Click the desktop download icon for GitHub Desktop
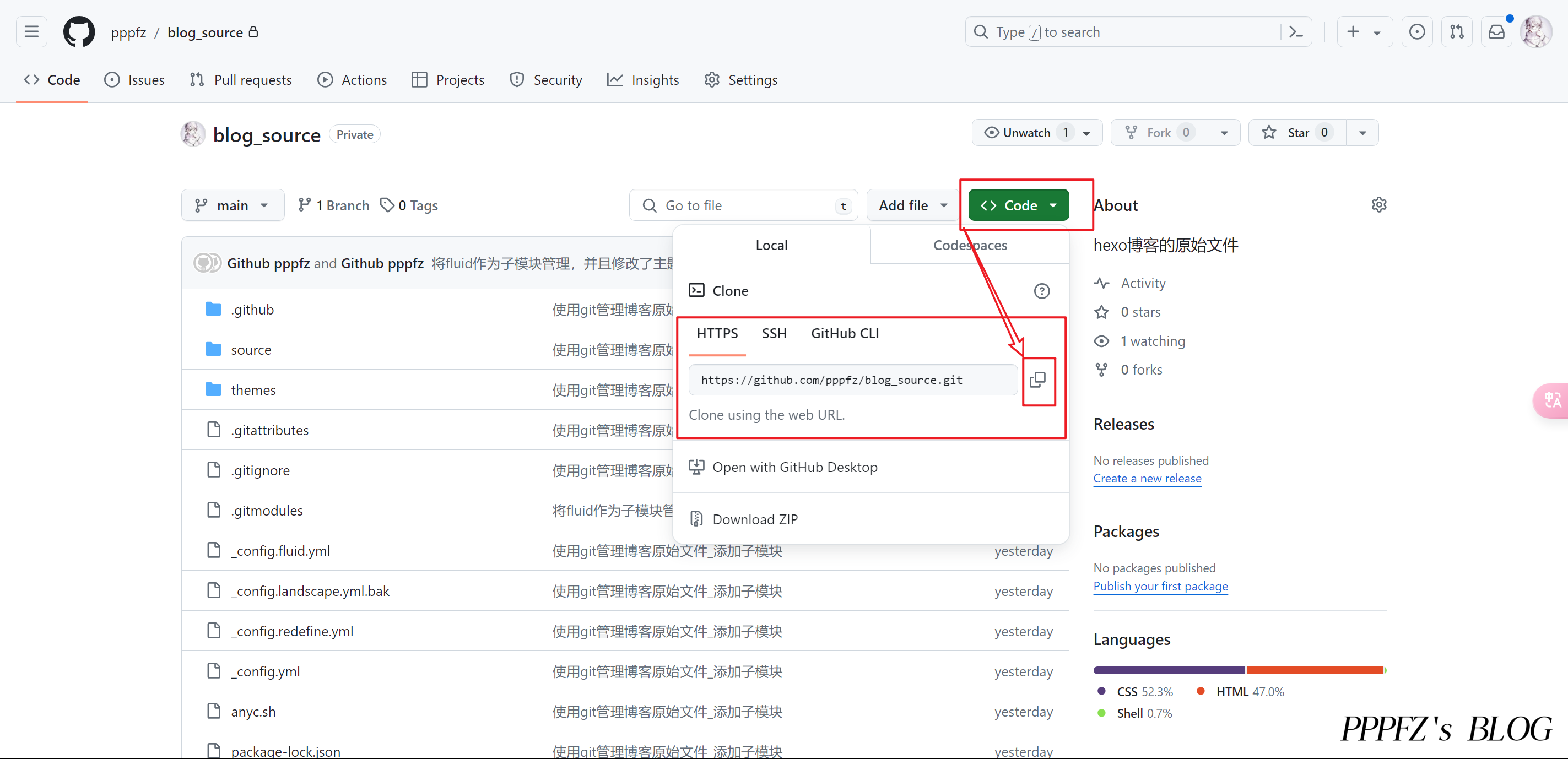 click(x=696, y=467)
